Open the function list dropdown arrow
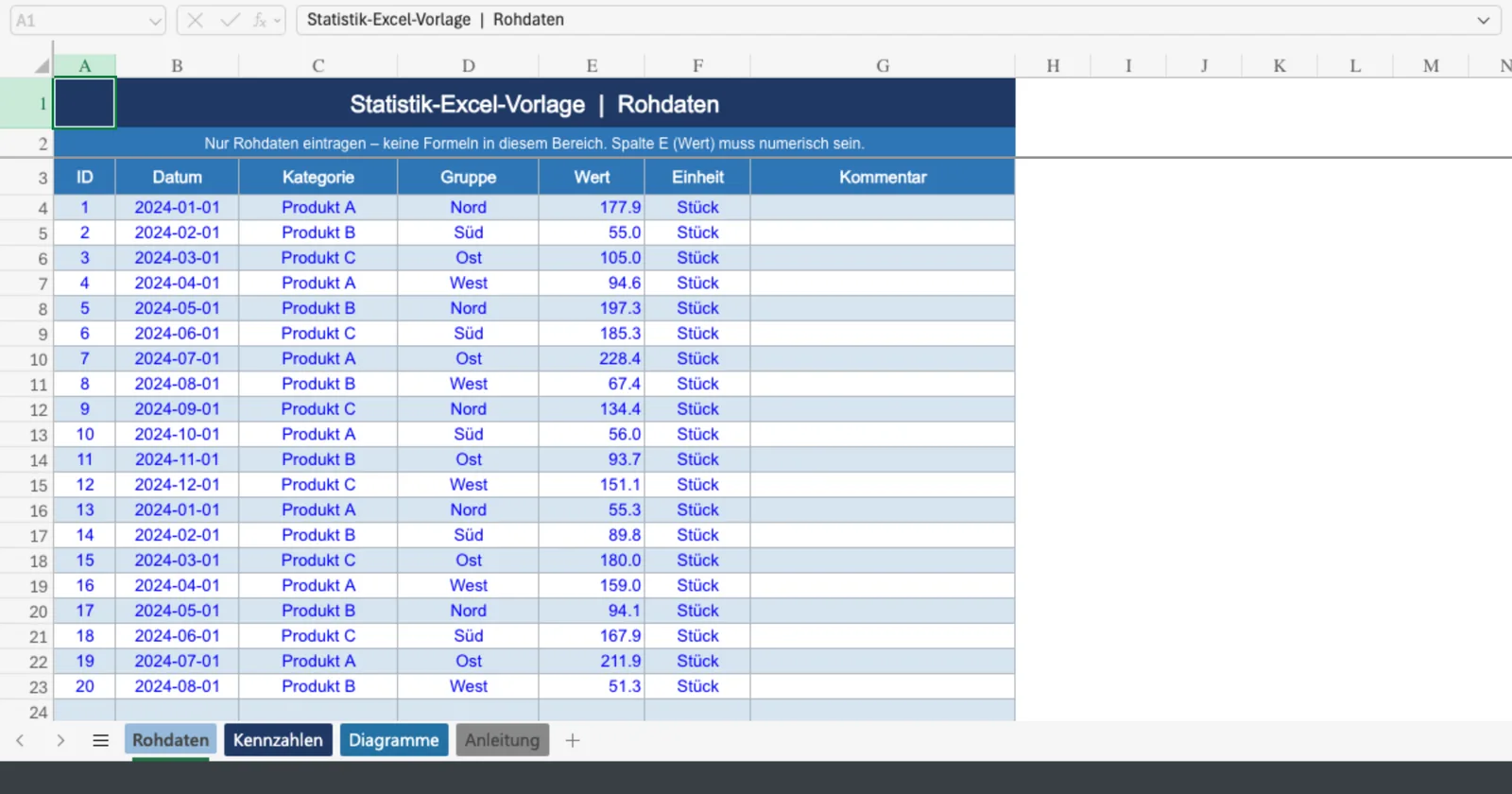Screen dimensions: 1512x794 [x=277, y=20]
